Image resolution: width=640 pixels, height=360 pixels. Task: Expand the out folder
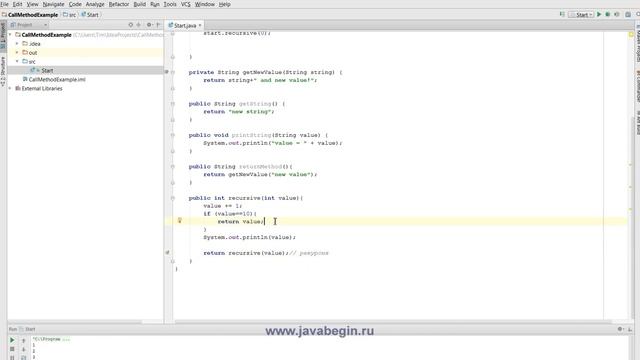click(x=17, y=52)
